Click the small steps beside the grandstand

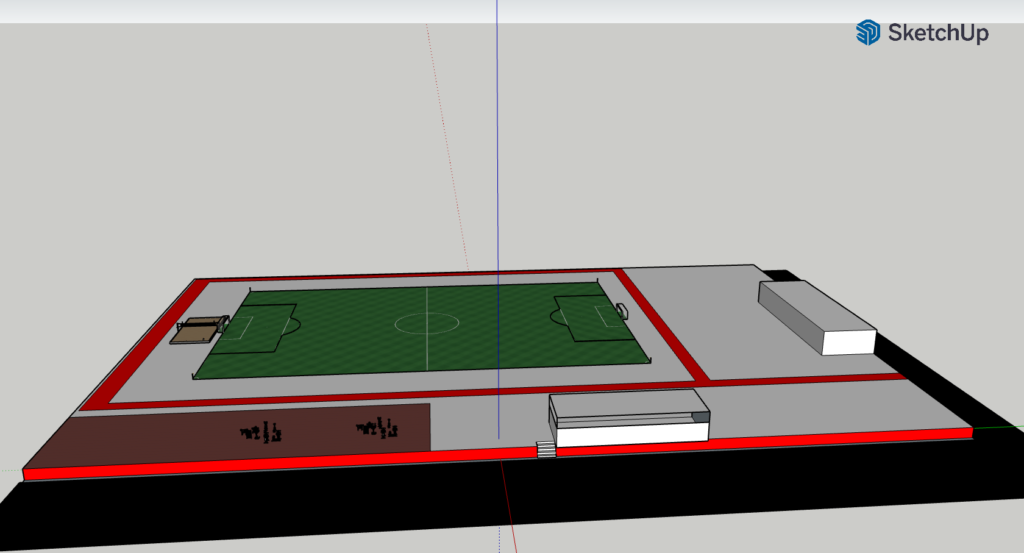(546, 449)
